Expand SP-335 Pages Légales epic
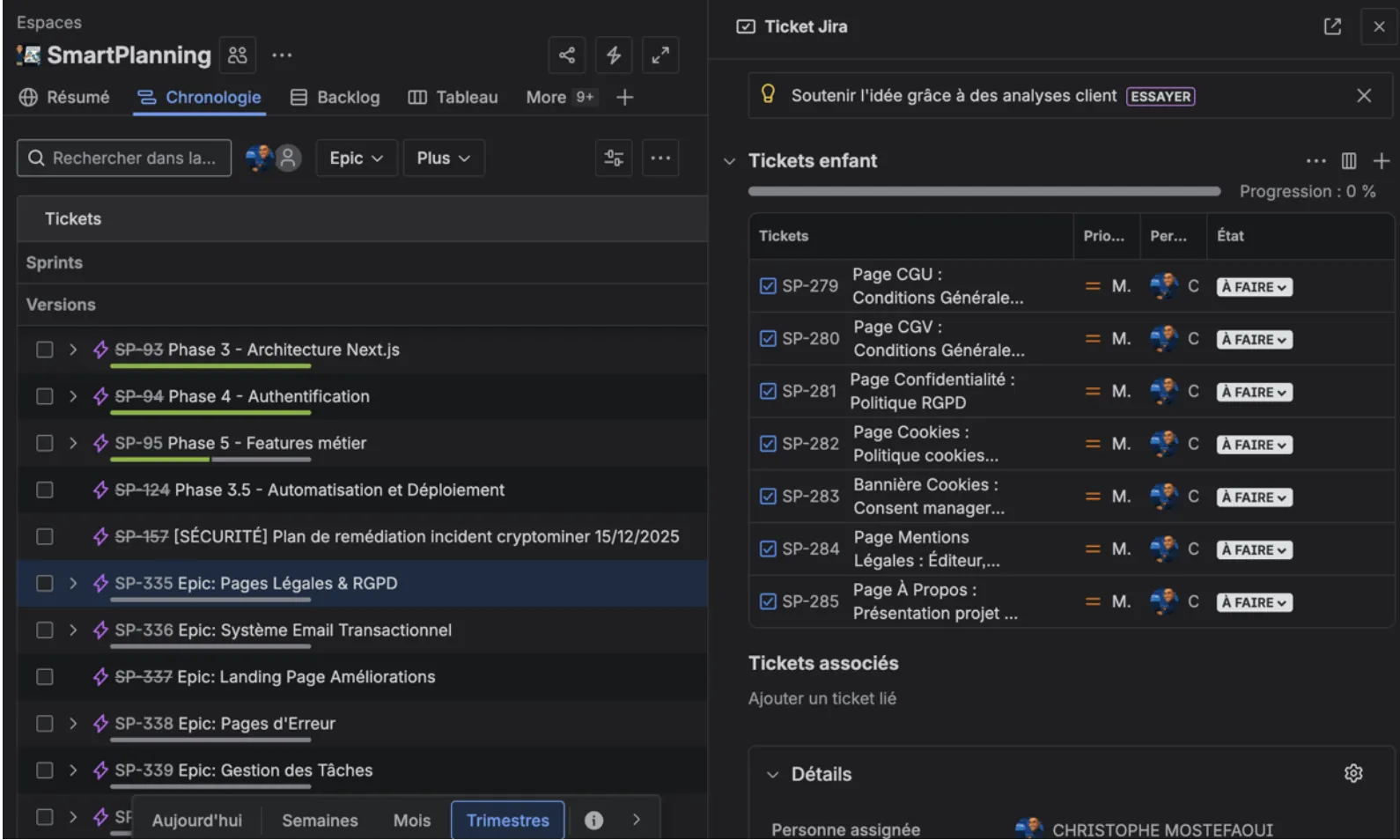The width and height of the screenshot is (1400, 840). click(x=73, y=584)
